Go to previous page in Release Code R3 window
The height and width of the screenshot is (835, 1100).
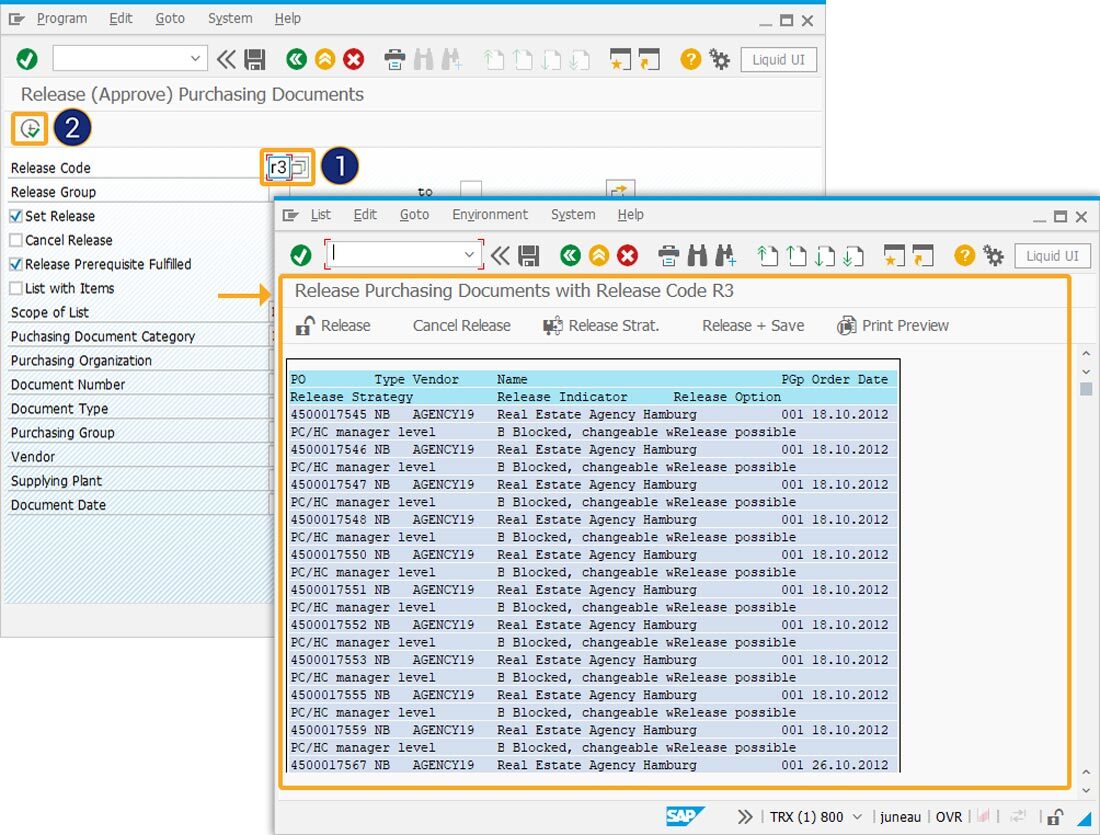[796, 255]
